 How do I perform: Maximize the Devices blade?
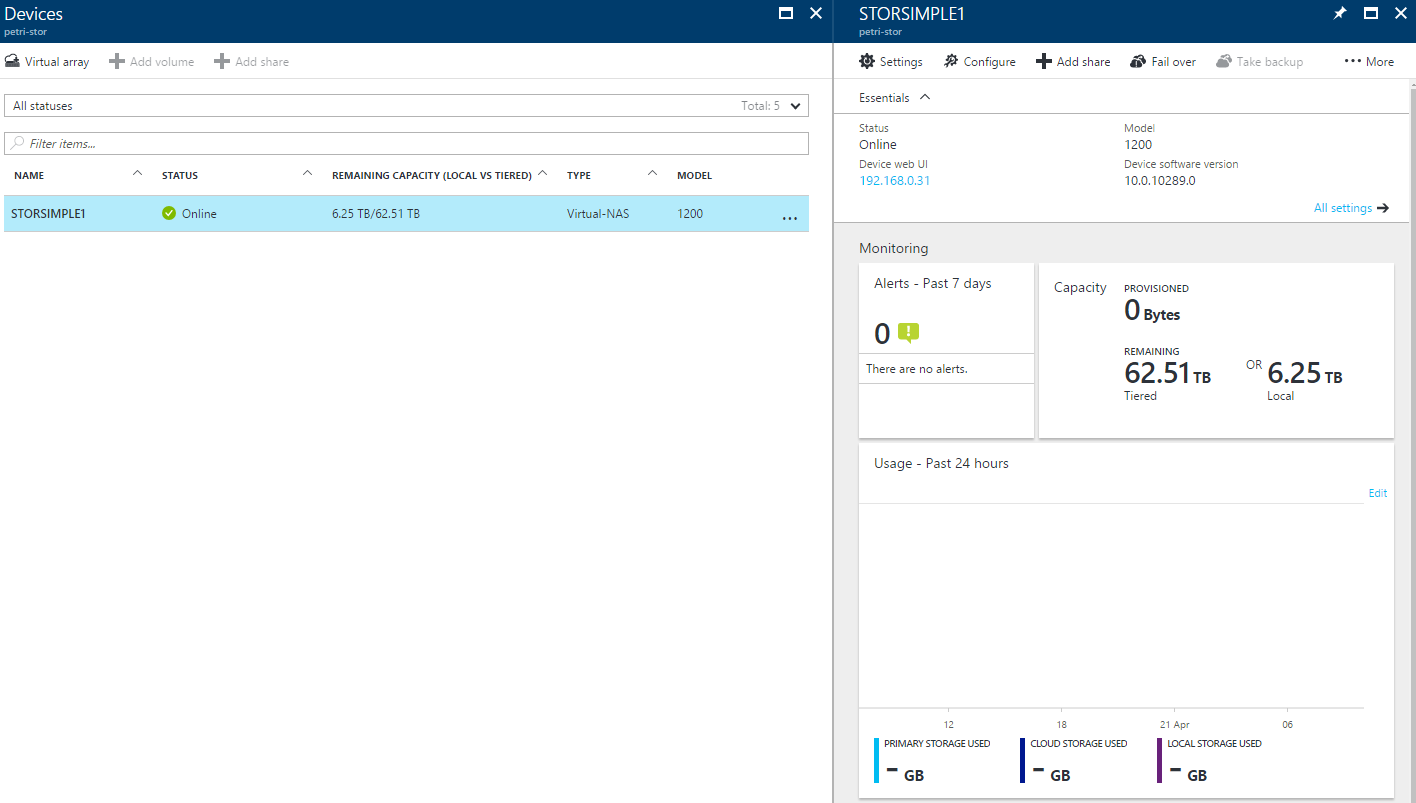[786, 13]
